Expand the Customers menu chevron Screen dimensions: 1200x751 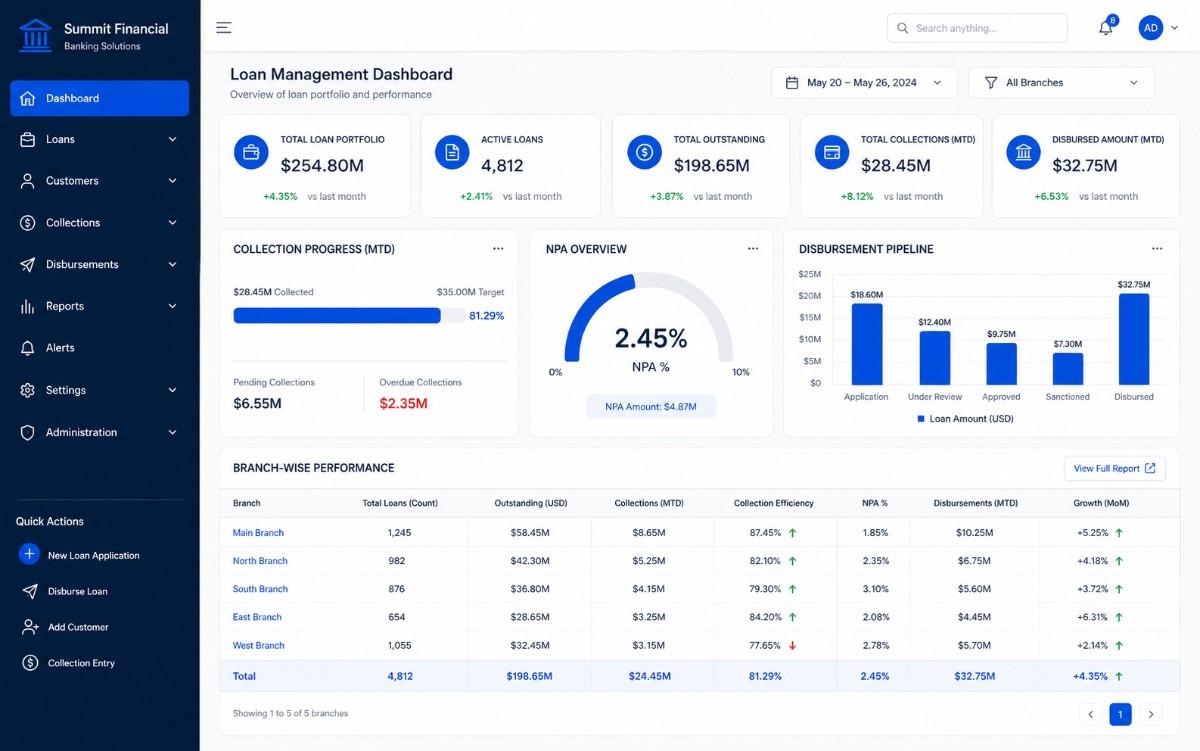tap(172, 181)
